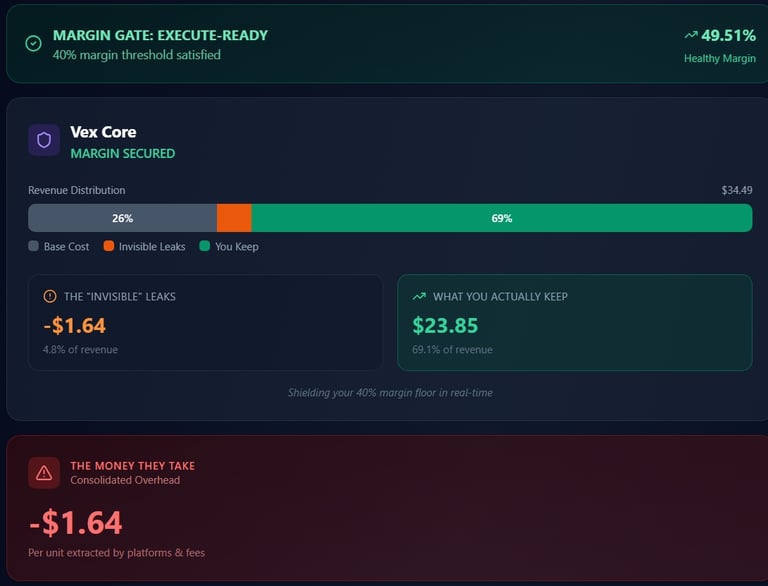Click the green checkmark circle icon
The height and width of the screenshot is (586, 768).
pos(33,44)
